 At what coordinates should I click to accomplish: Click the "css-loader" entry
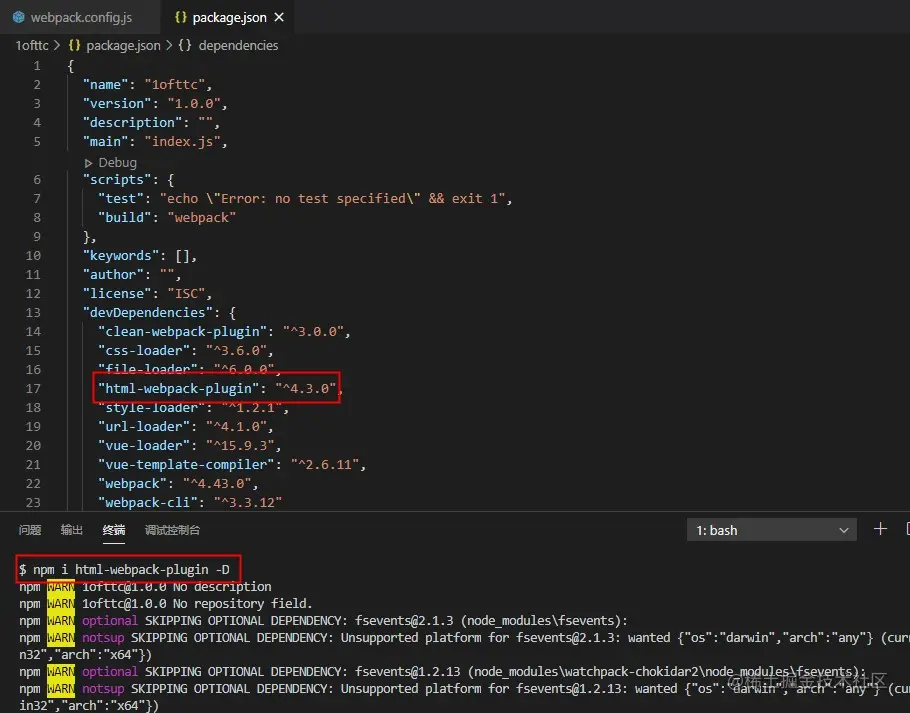point(185,350)
